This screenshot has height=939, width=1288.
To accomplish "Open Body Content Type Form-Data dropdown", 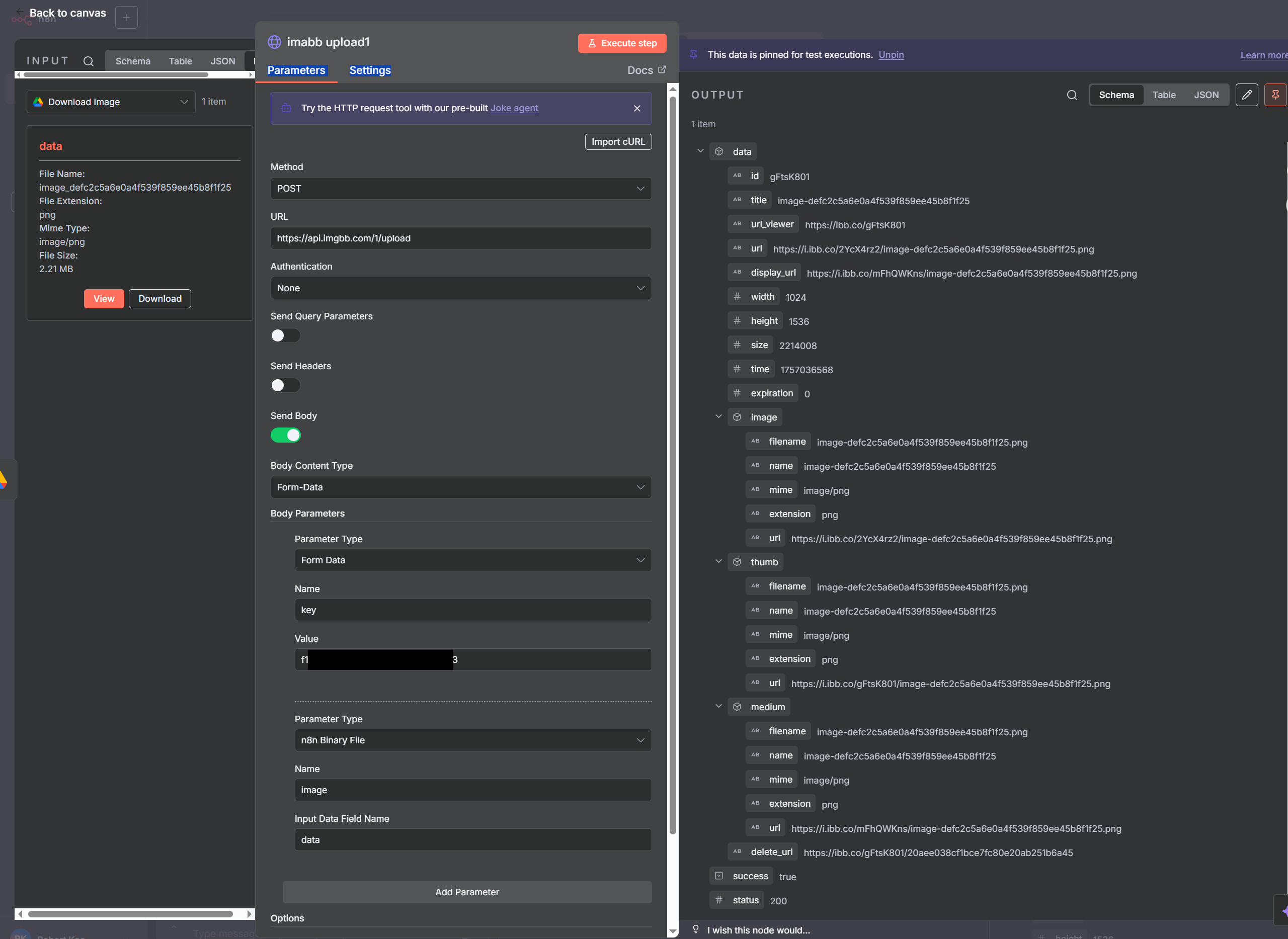I will [460, 487].
